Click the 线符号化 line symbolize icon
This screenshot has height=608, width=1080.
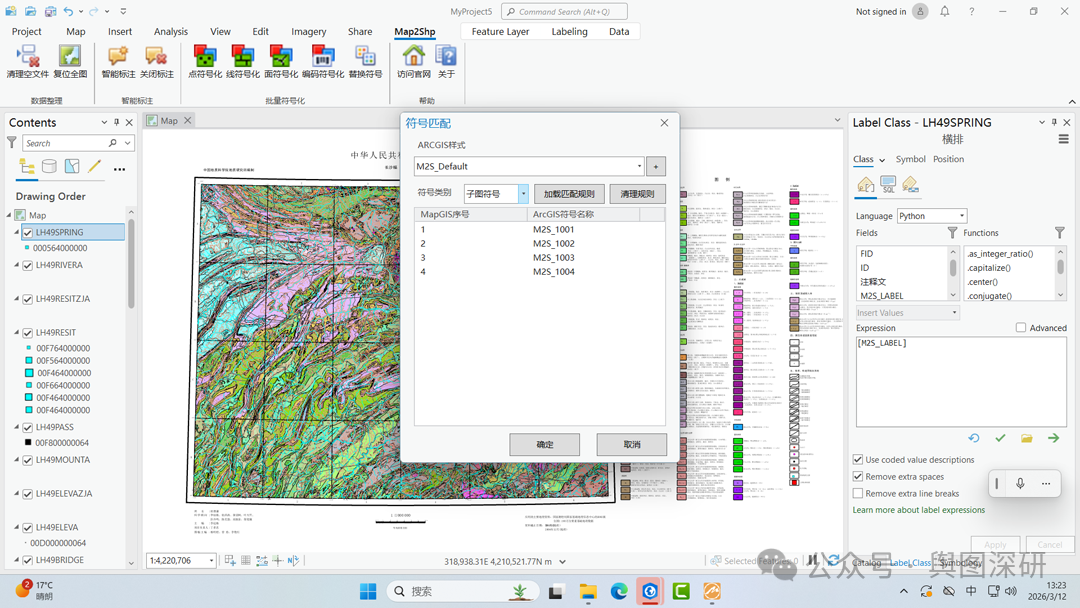(243, 56)
